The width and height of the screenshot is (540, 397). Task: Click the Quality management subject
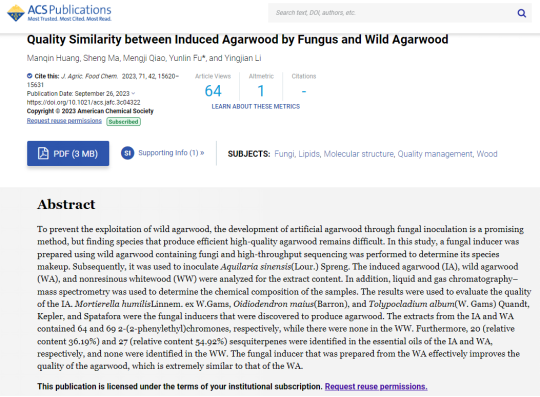(436, 154)
